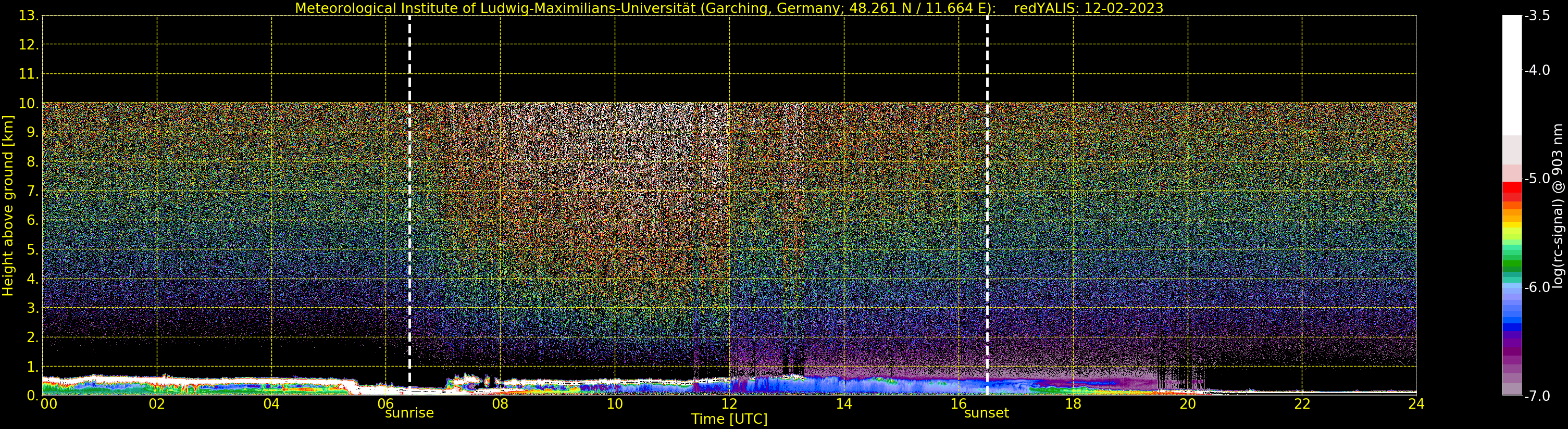
Task: Click the time axis tick '20'
Action: point(1188,403)
